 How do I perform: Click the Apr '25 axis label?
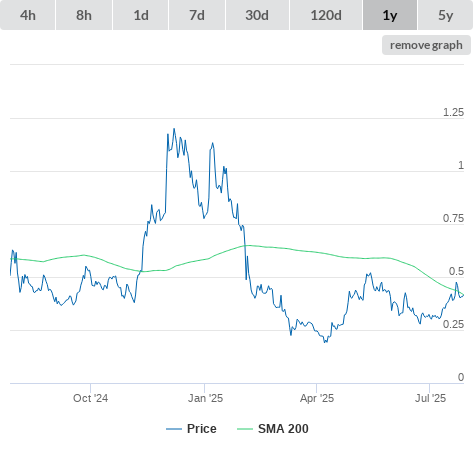[x=317, y=398]
